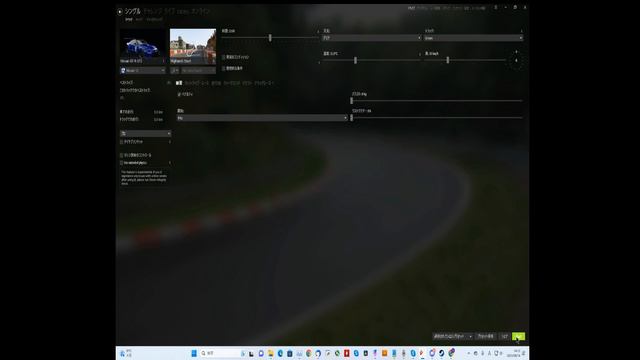Screen dimensions: 640x360
Task: Open the シングル mode heading
Action: (132, 11)
